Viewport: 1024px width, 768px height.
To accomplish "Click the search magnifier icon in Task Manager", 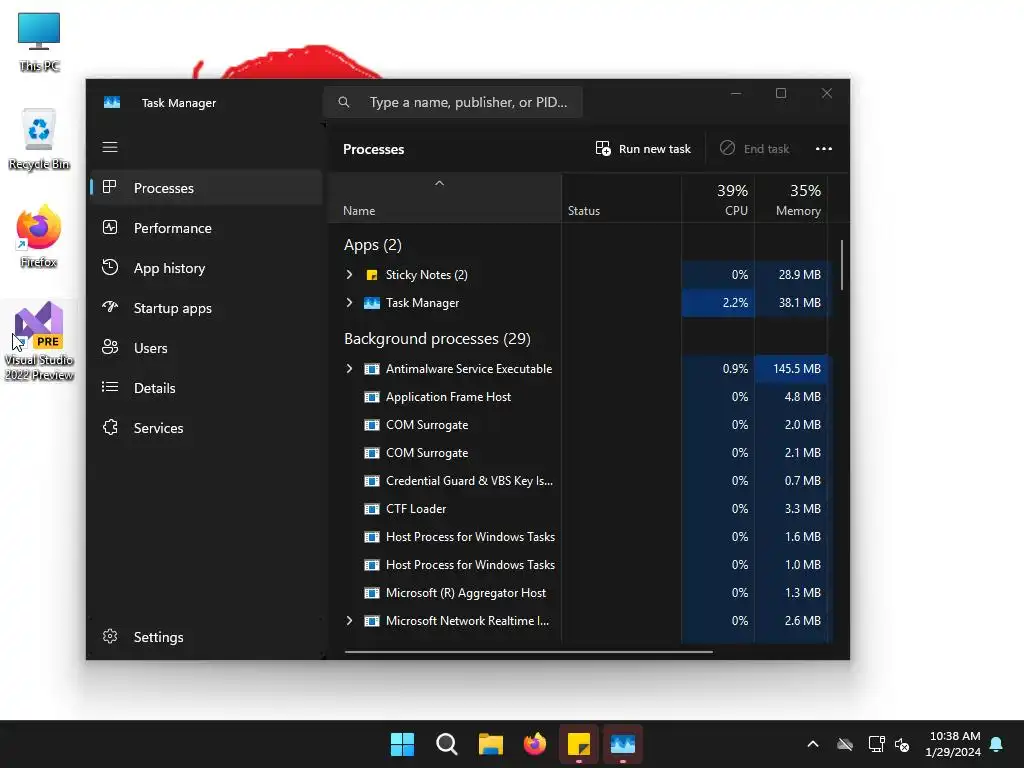I will point(344,102).
